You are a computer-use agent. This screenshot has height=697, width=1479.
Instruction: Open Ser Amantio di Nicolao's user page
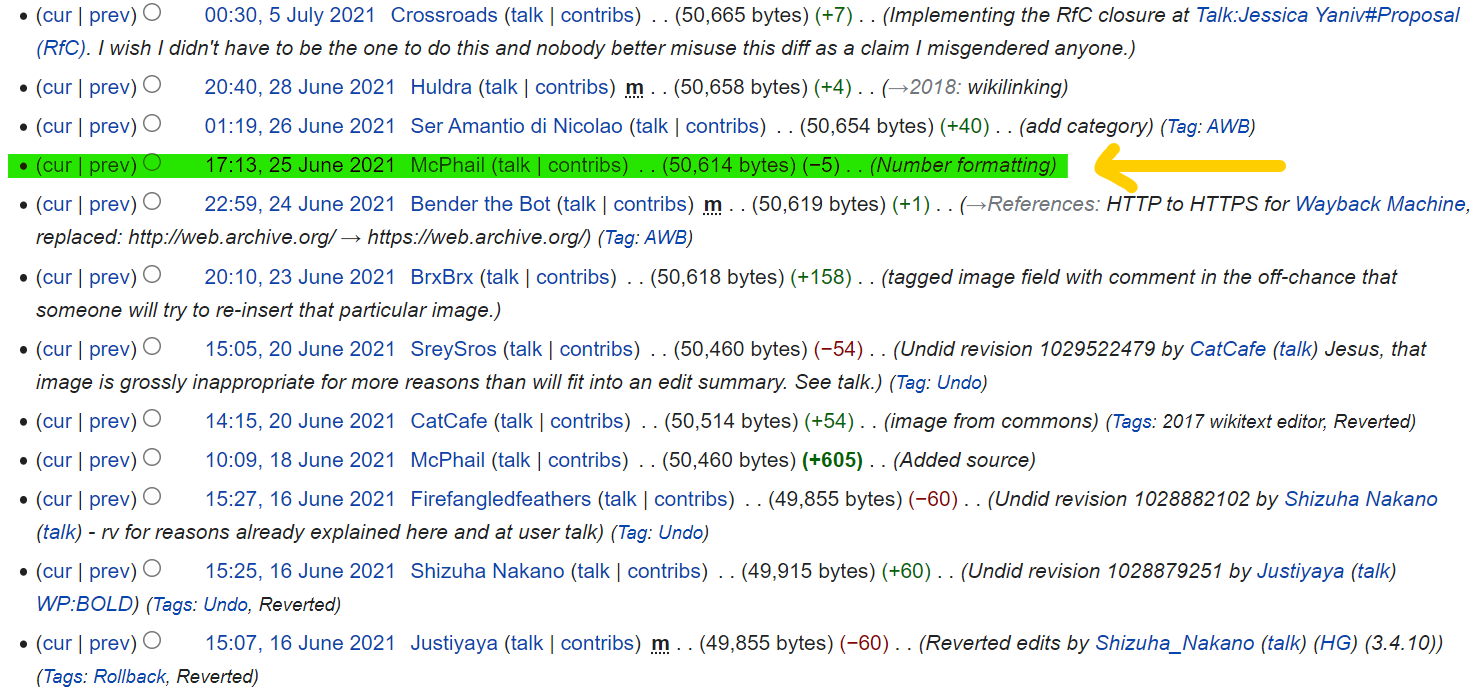click(x=517, y=127)
